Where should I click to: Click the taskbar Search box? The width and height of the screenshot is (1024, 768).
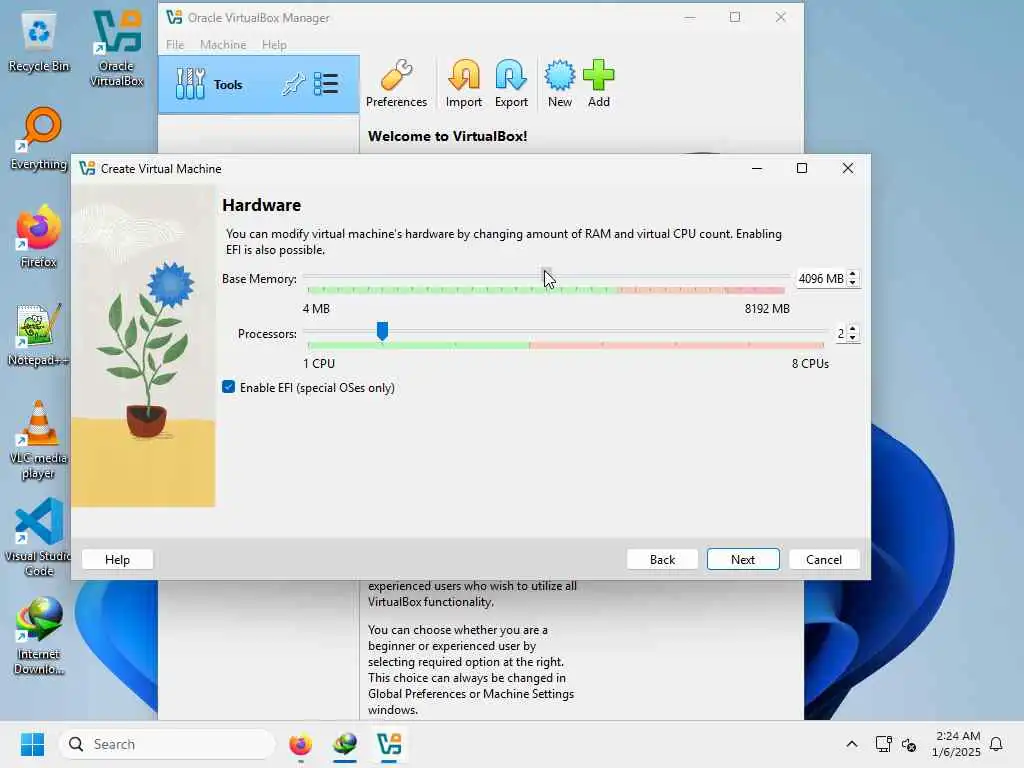coord(167,744)
